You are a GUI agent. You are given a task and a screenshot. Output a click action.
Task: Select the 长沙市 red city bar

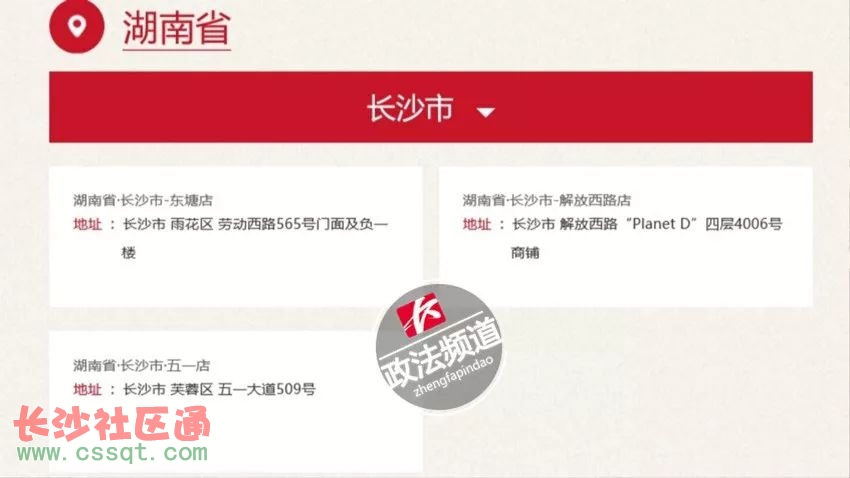pyautogui.click(x=431, y=107)
